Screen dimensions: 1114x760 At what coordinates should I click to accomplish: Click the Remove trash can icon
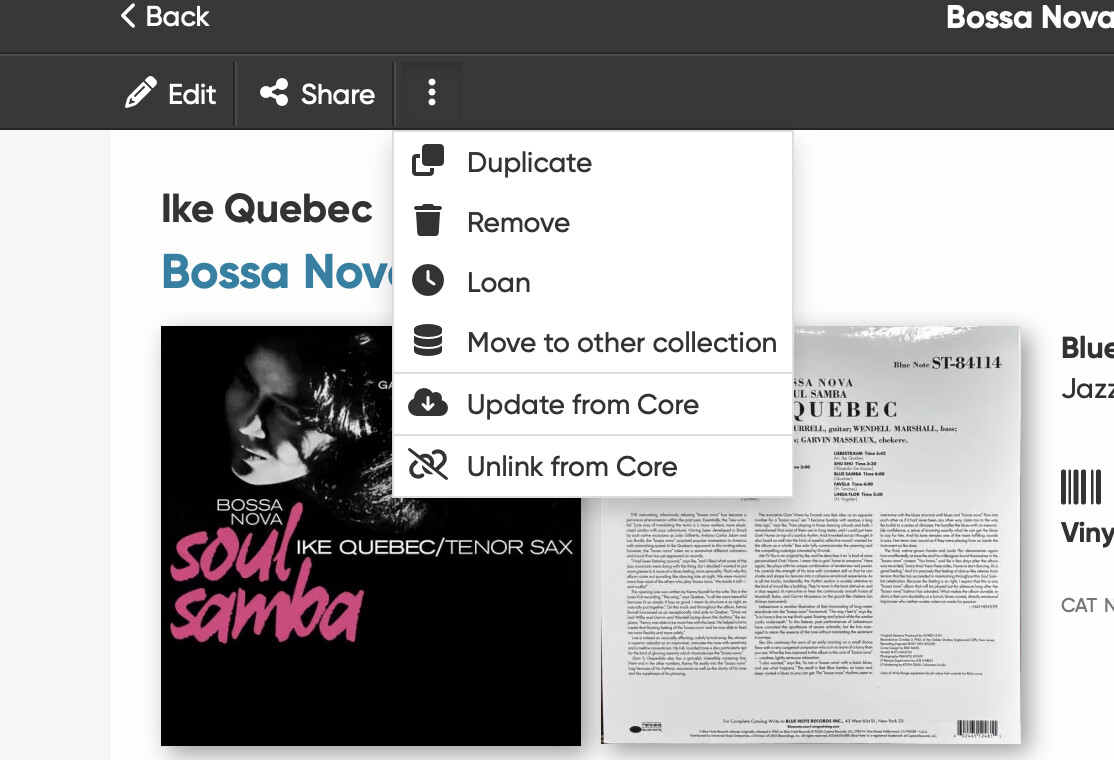[x=428, y=220]
